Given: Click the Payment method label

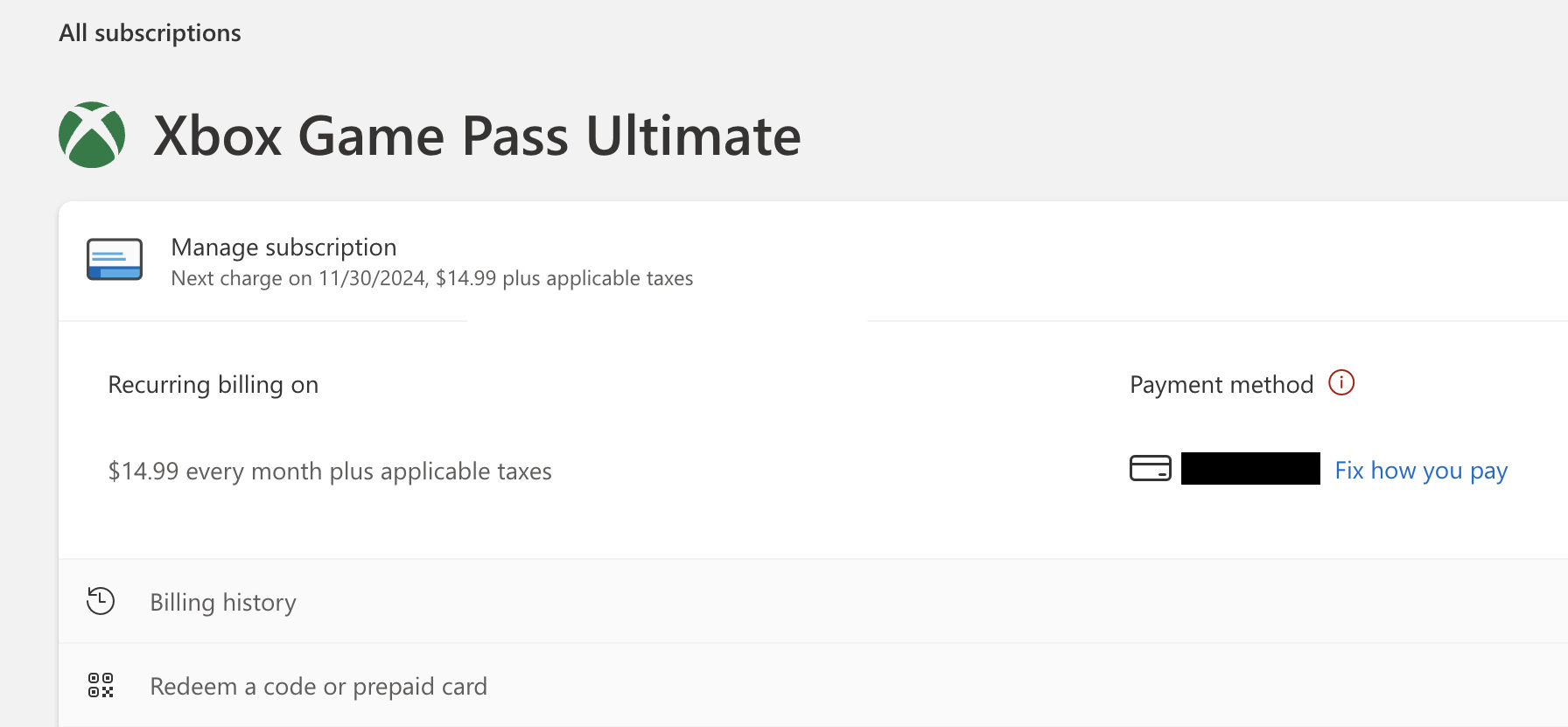Looking at the screenshot, I should pyautogui.click(x=1221, y=385).
